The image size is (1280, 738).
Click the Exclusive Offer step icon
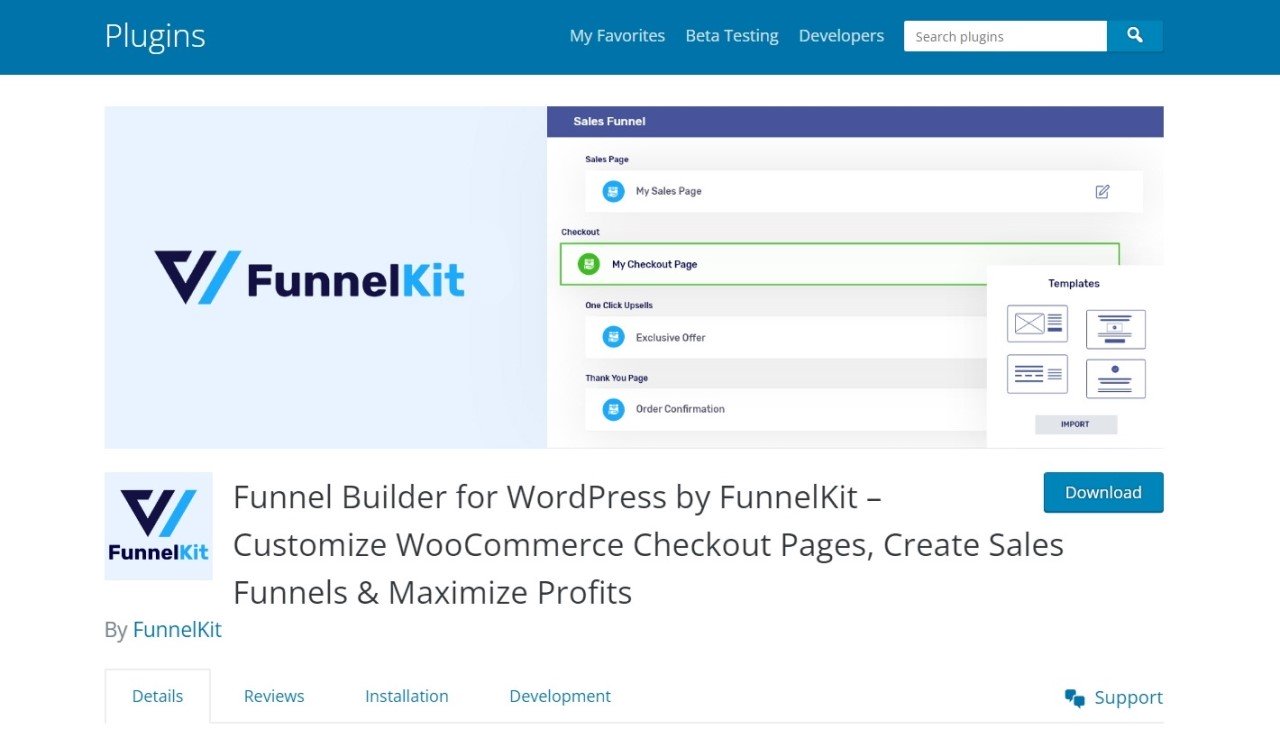[612, 337]
